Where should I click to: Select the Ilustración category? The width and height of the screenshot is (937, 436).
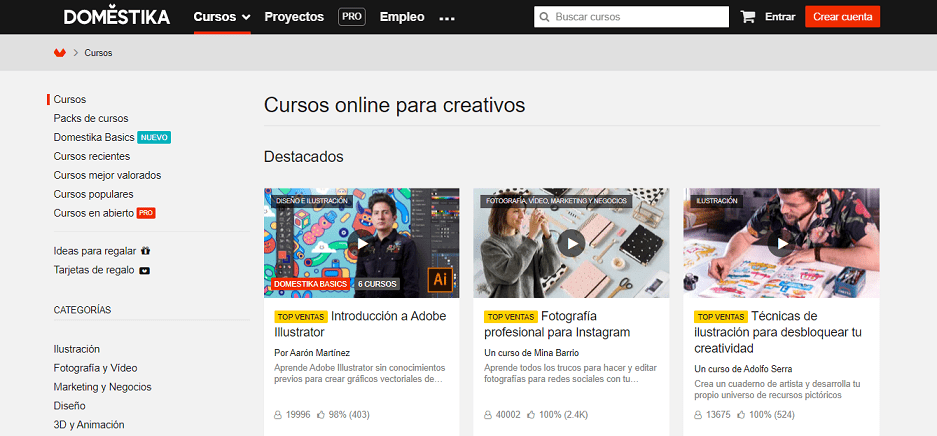click(x=76, y=349)
